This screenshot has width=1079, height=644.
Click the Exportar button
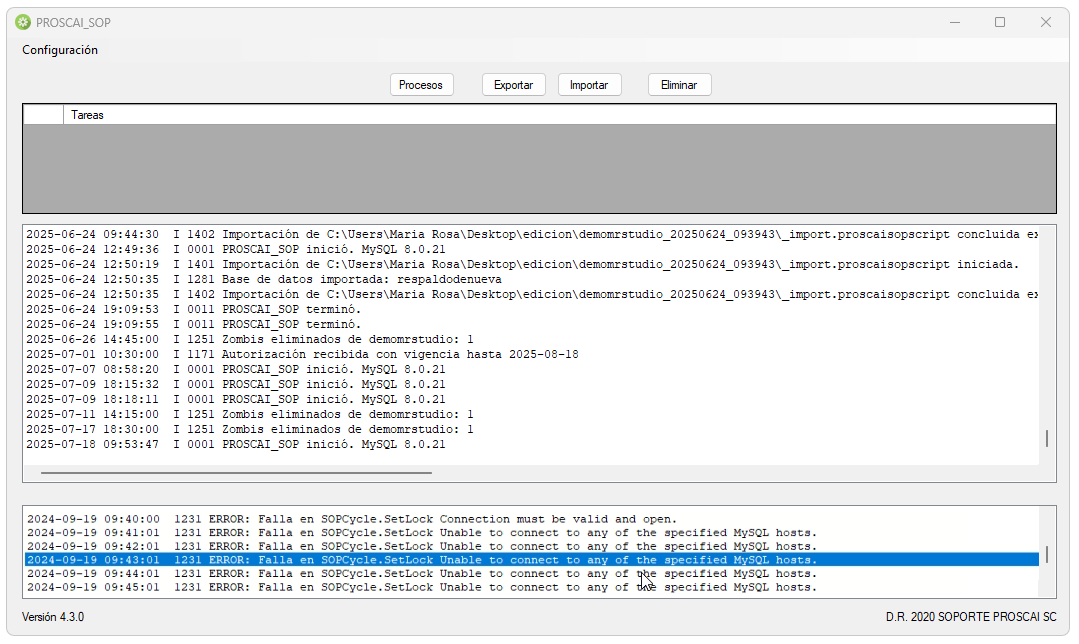[x=513, y=85]
